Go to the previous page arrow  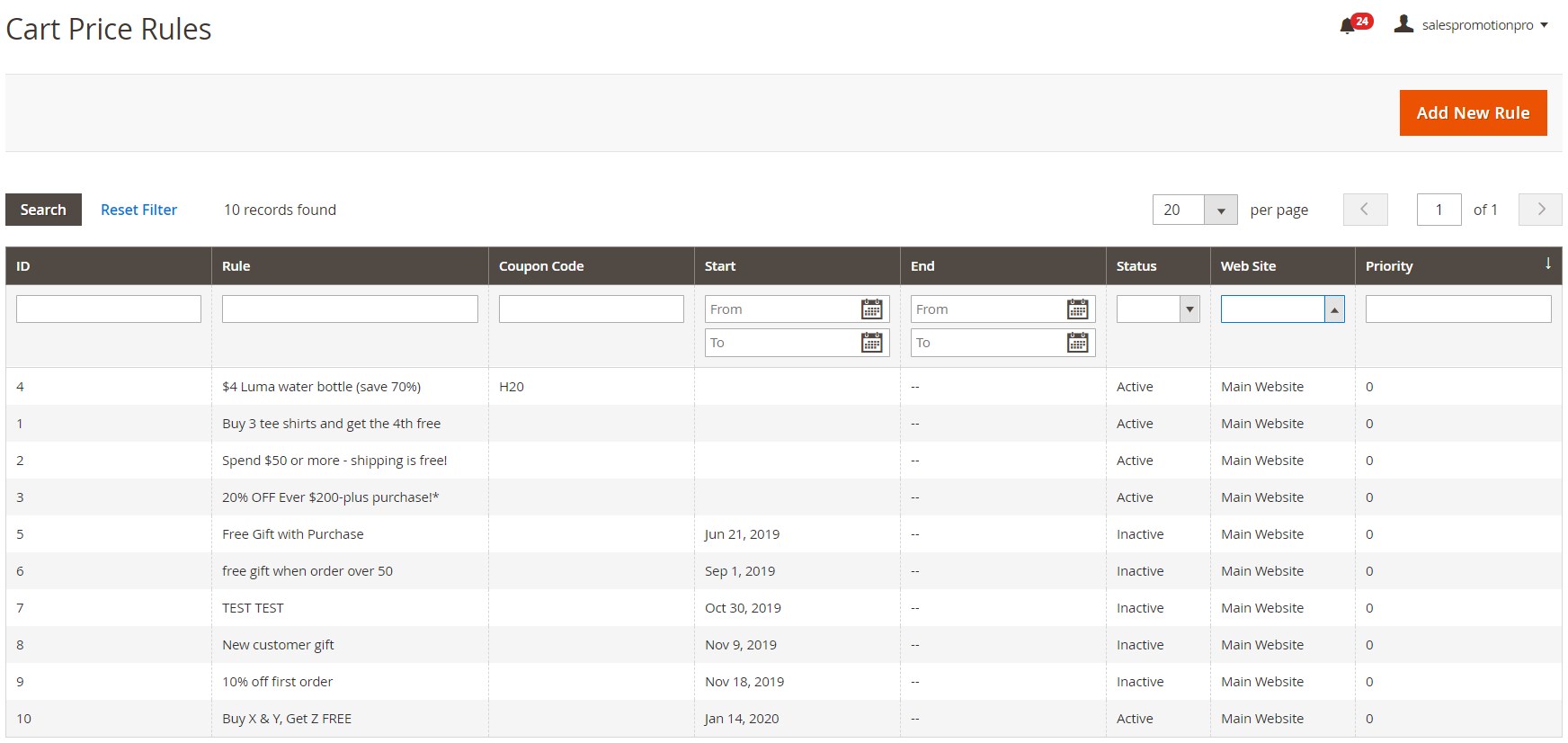point(1365,210)
